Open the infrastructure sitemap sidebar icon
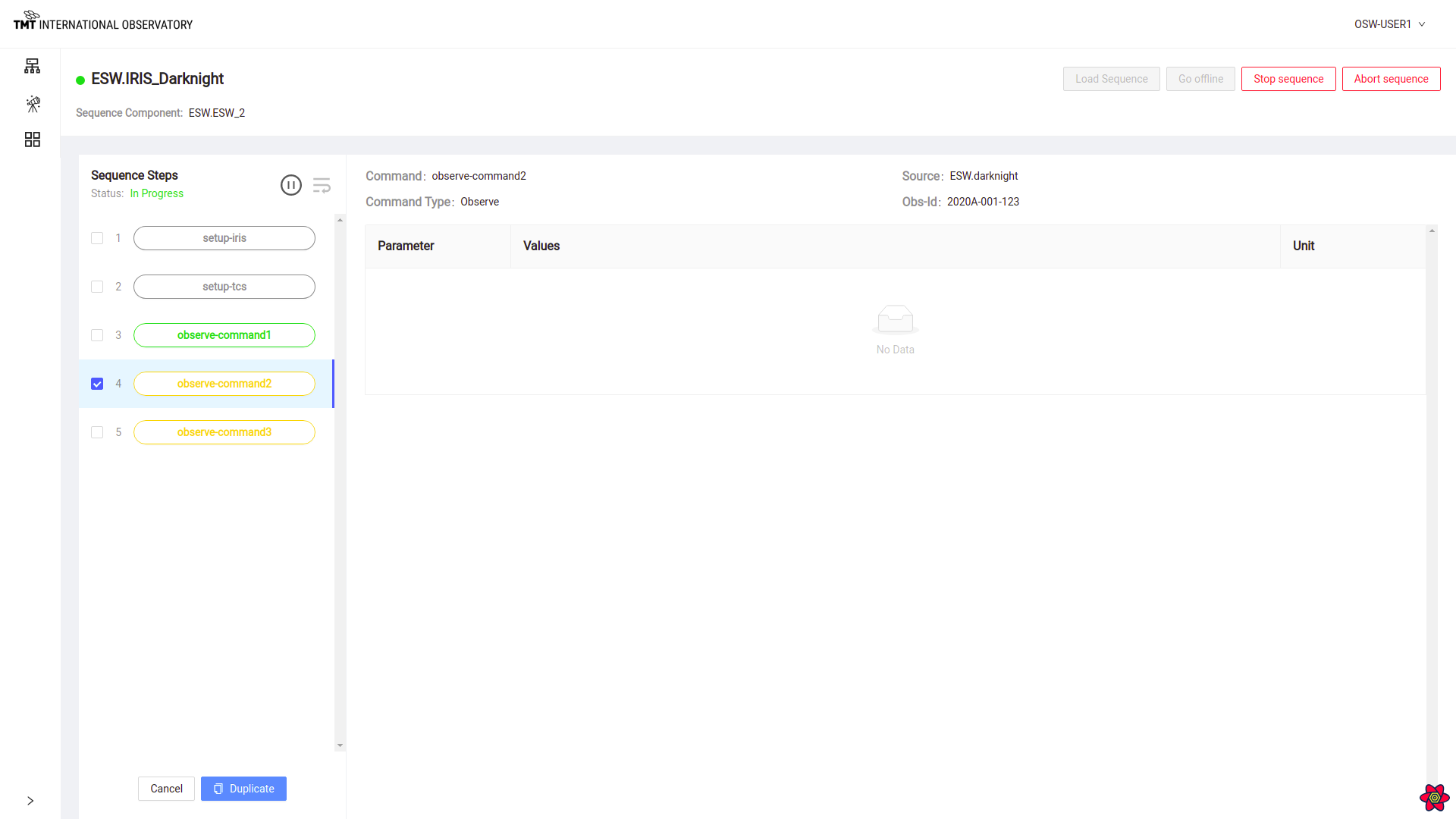Screen dimensions: 1456x819 pyautogui.click(x=32, y=66)
